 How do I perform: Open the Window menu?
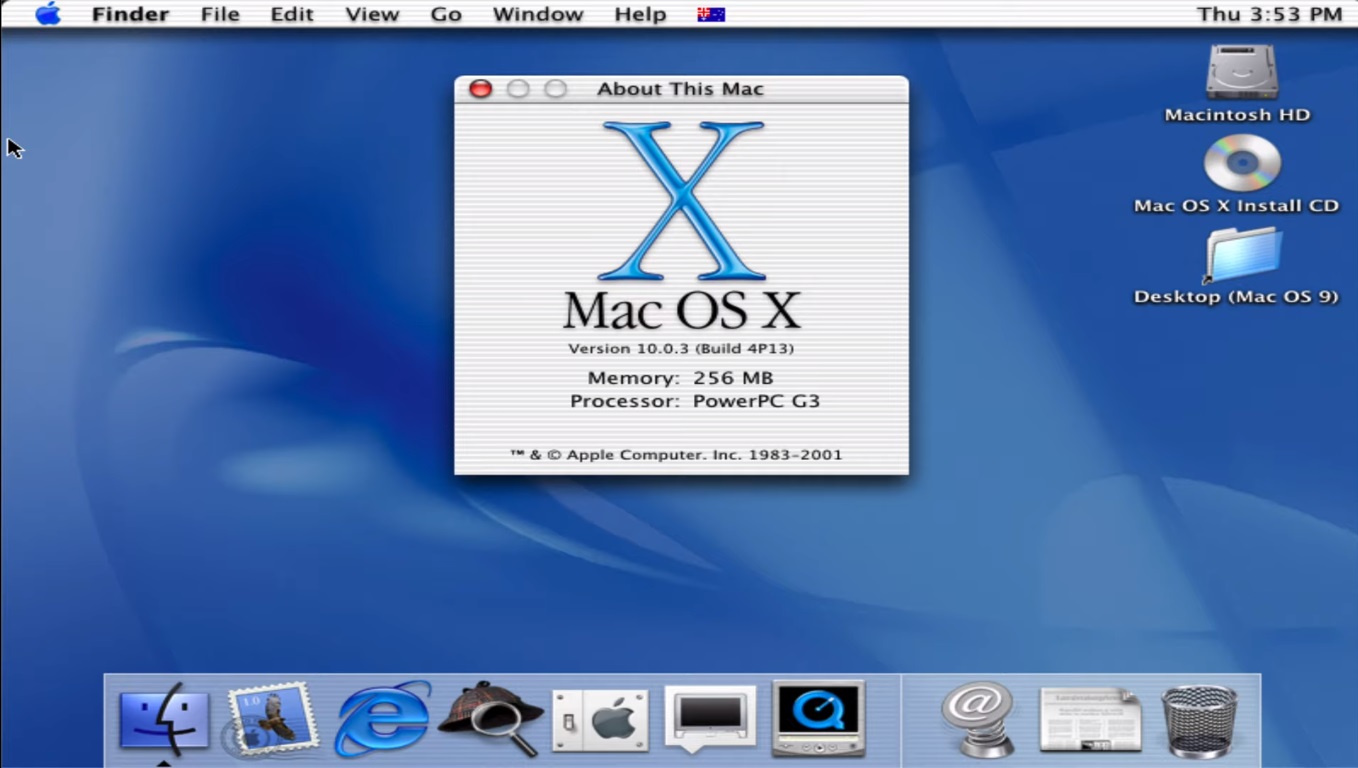pos(538,14)
